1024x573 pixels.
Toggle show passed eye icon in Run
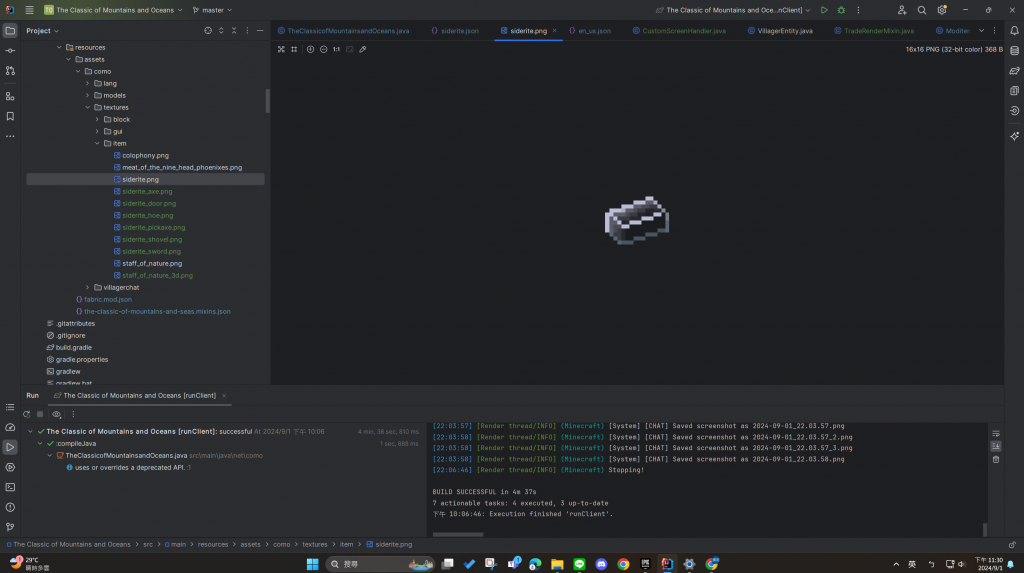57,414
